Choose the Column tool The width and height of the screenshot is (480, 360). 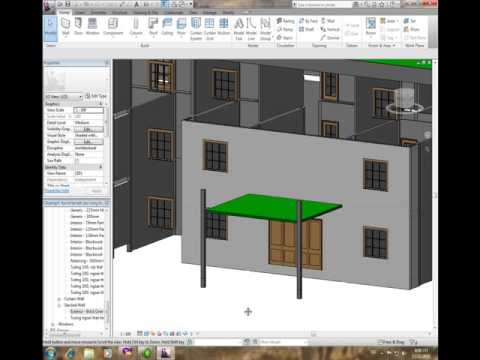click(x=136, y=27)
